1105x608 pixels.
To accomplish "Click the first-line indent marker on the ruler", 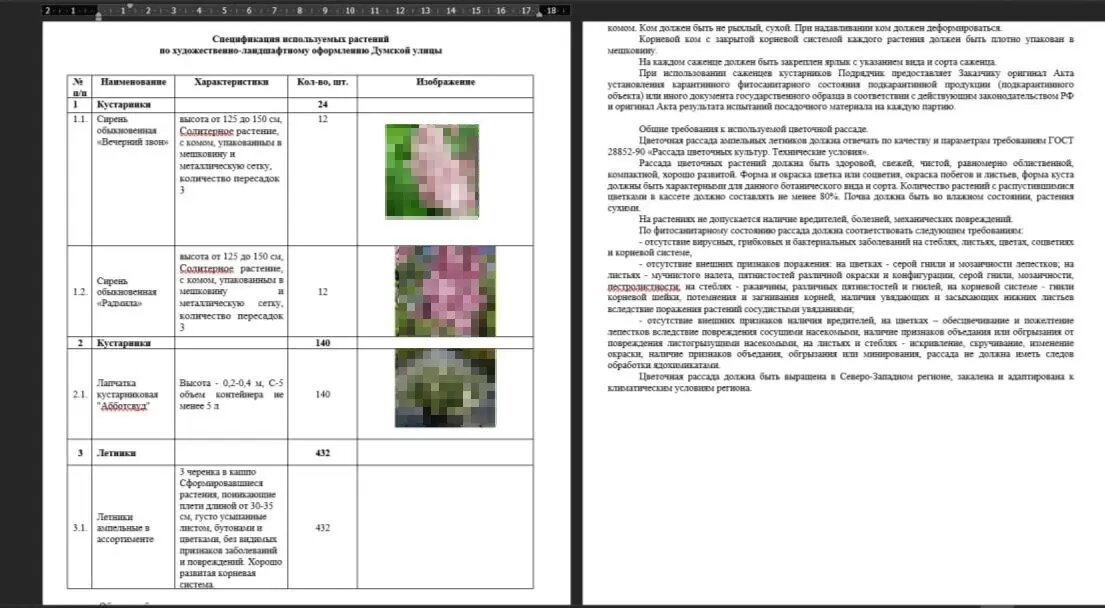I will pos(129,6).
